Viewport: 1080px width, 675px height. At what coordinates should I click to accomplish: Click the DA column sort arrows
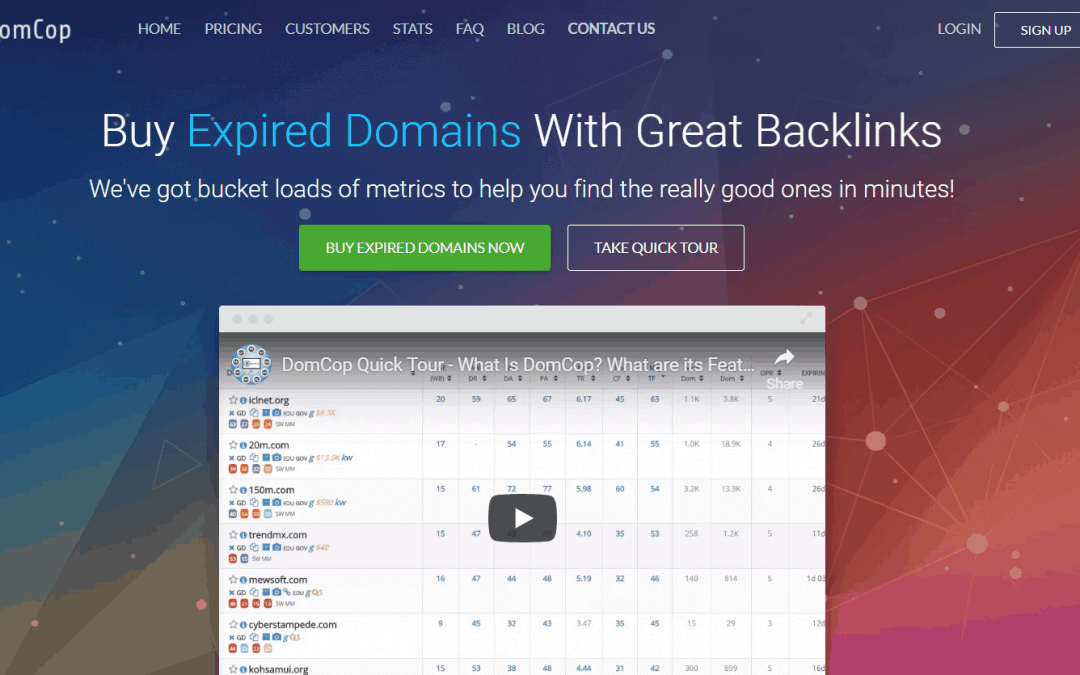click(520, 378)
